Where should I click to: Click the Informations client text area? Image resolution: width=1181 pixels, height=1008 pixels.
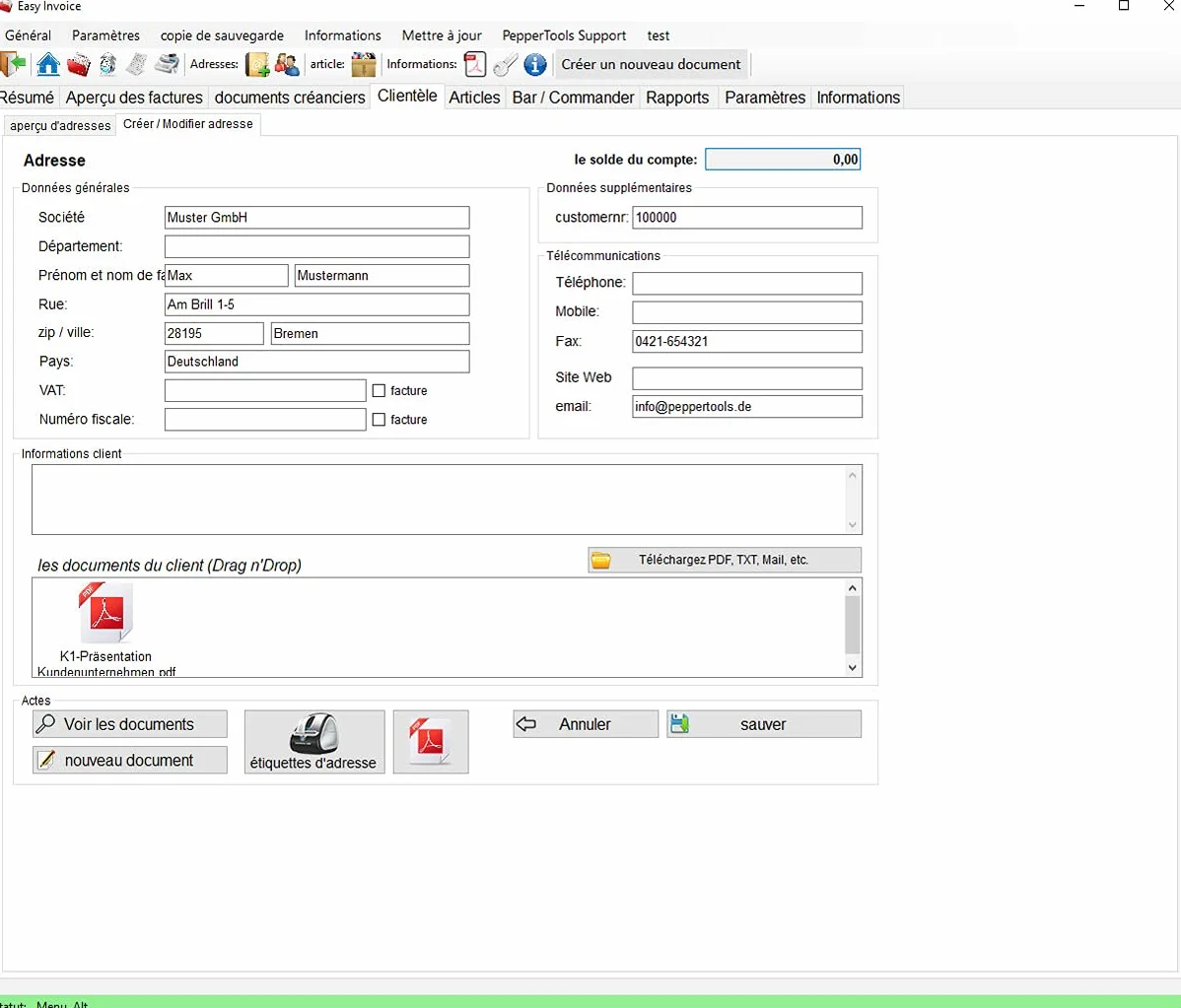pyautogui.click(x=447, y=500)
